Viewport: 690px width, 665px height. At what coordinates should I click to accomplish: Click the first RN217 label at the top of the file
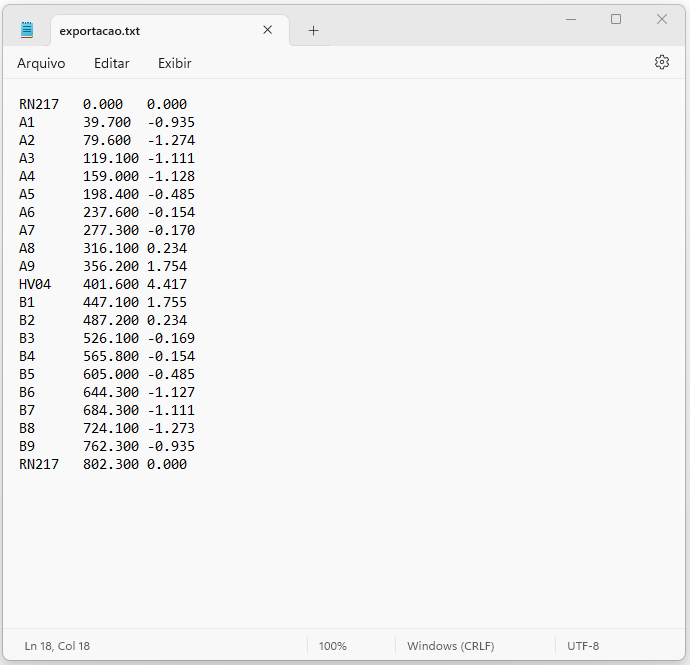(39, 104)
